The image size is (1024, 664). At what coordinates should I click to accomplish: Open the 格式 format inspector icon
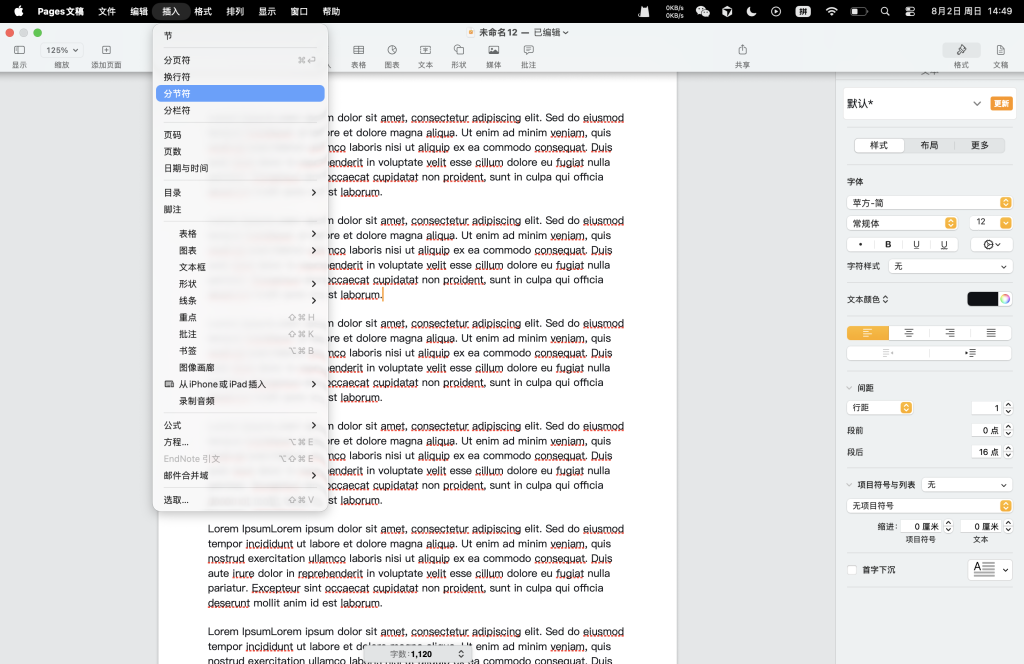[x=961, y=50]
